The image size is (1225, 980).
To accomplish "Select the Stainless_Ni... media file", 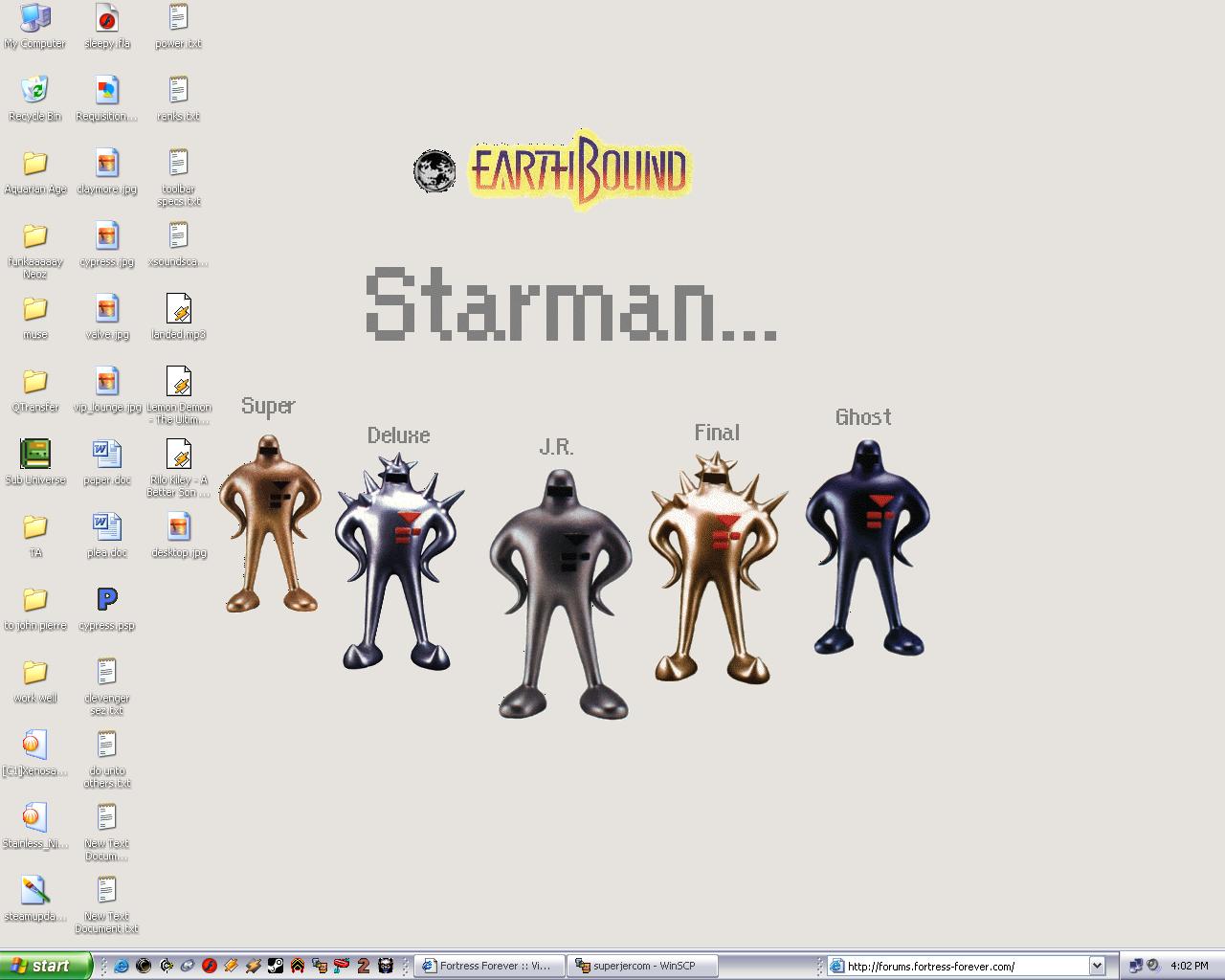I will [35, 826].
